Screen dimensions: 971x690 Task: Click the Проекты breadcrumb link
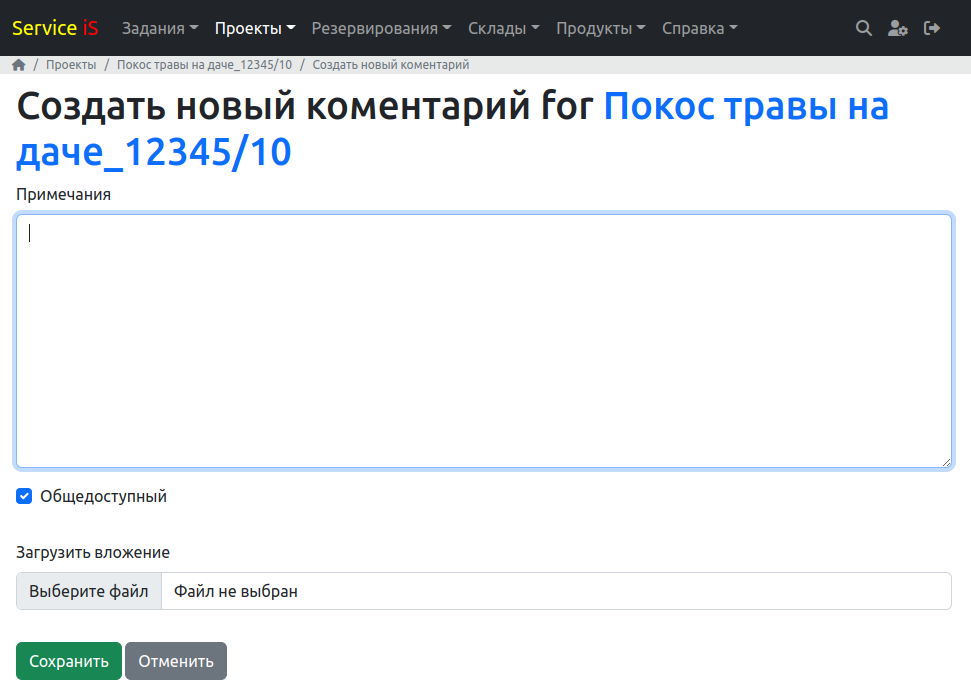pyautogui.click(x=71, y=65)
